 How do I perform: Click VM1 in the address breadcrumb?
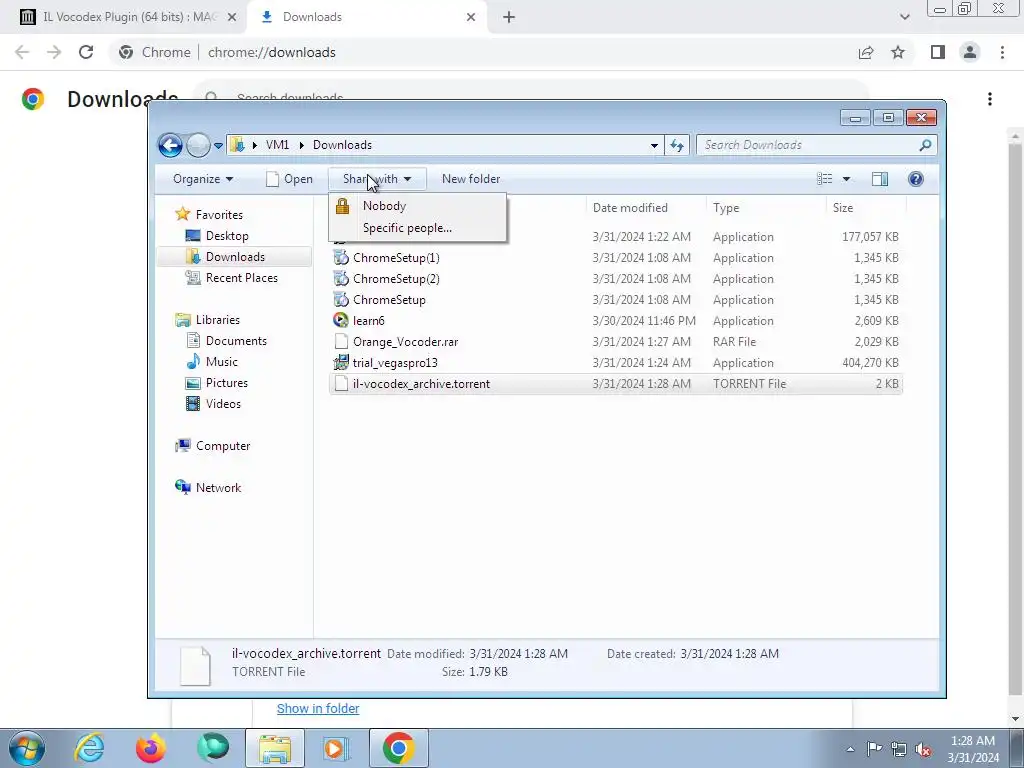277,145
